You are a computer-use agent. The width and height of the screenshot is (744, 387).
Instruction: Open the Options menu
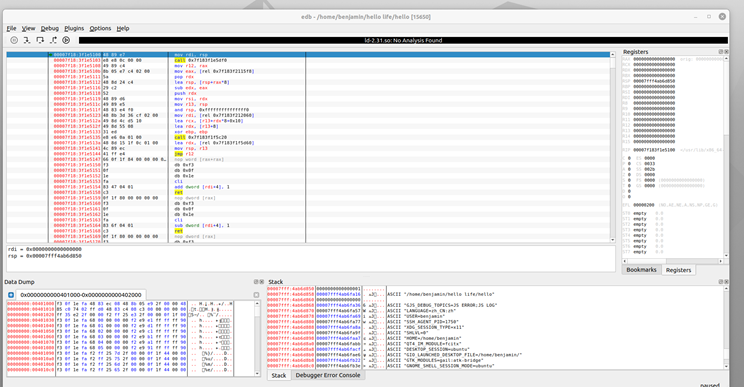[x=100, y=28]
